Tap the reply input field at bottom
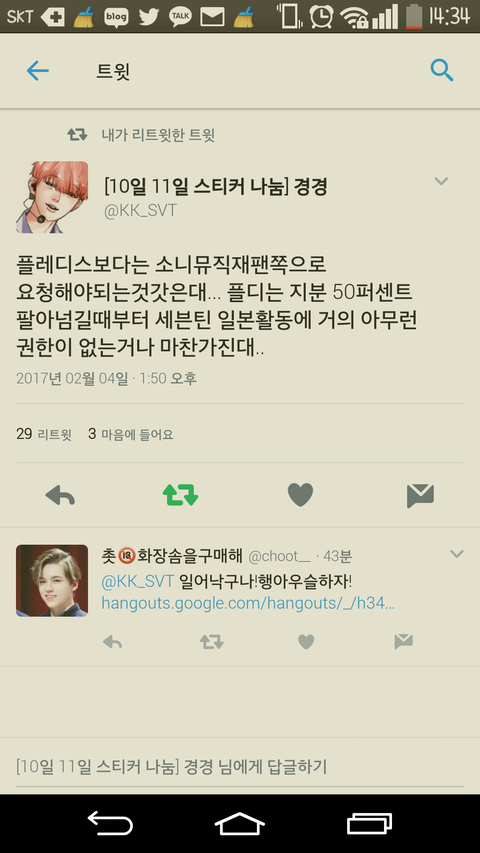Viewport: 480px width, 853px height. (240, 767)
